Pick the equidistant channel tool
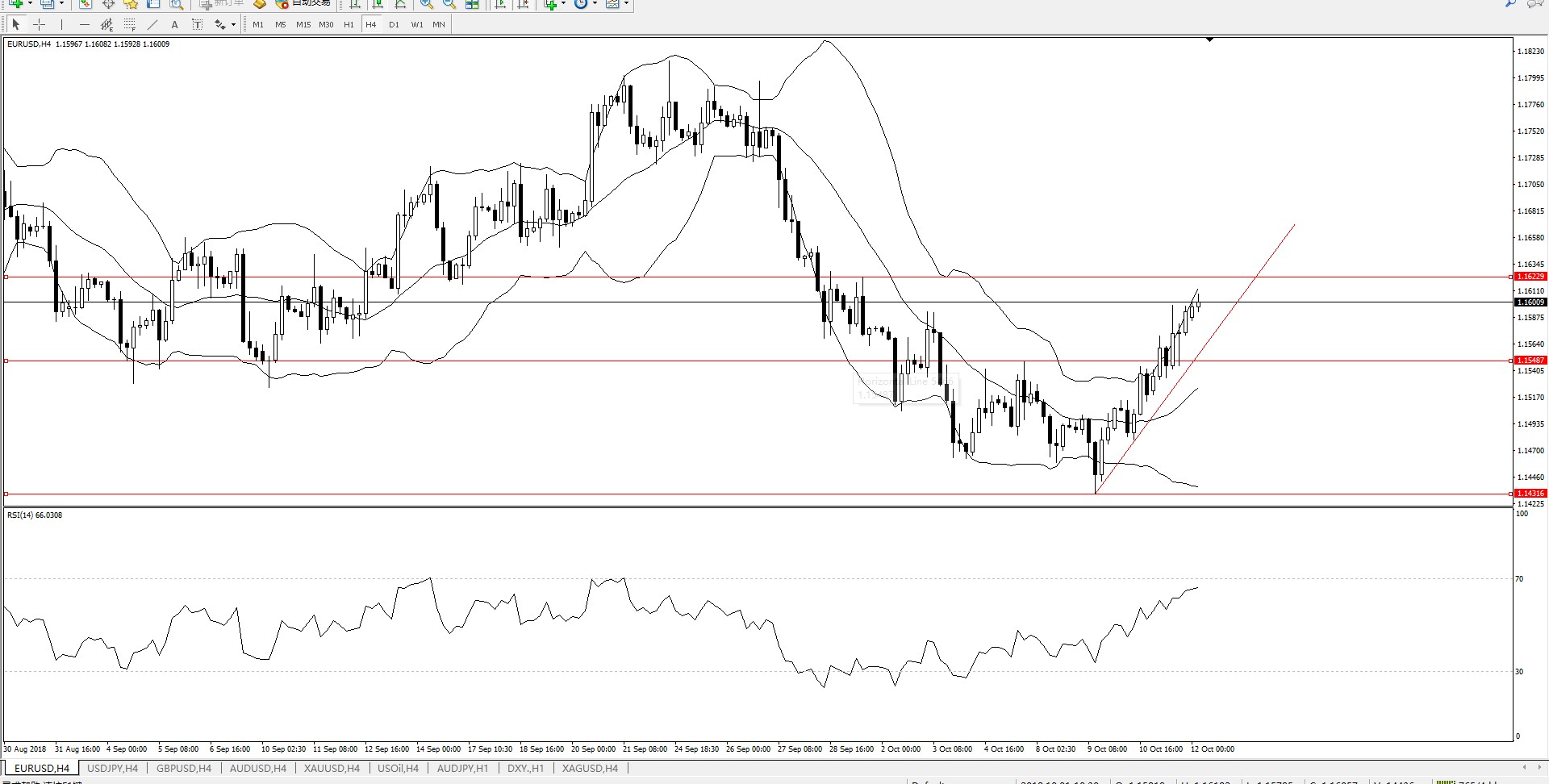 click(x=106, y=24)
